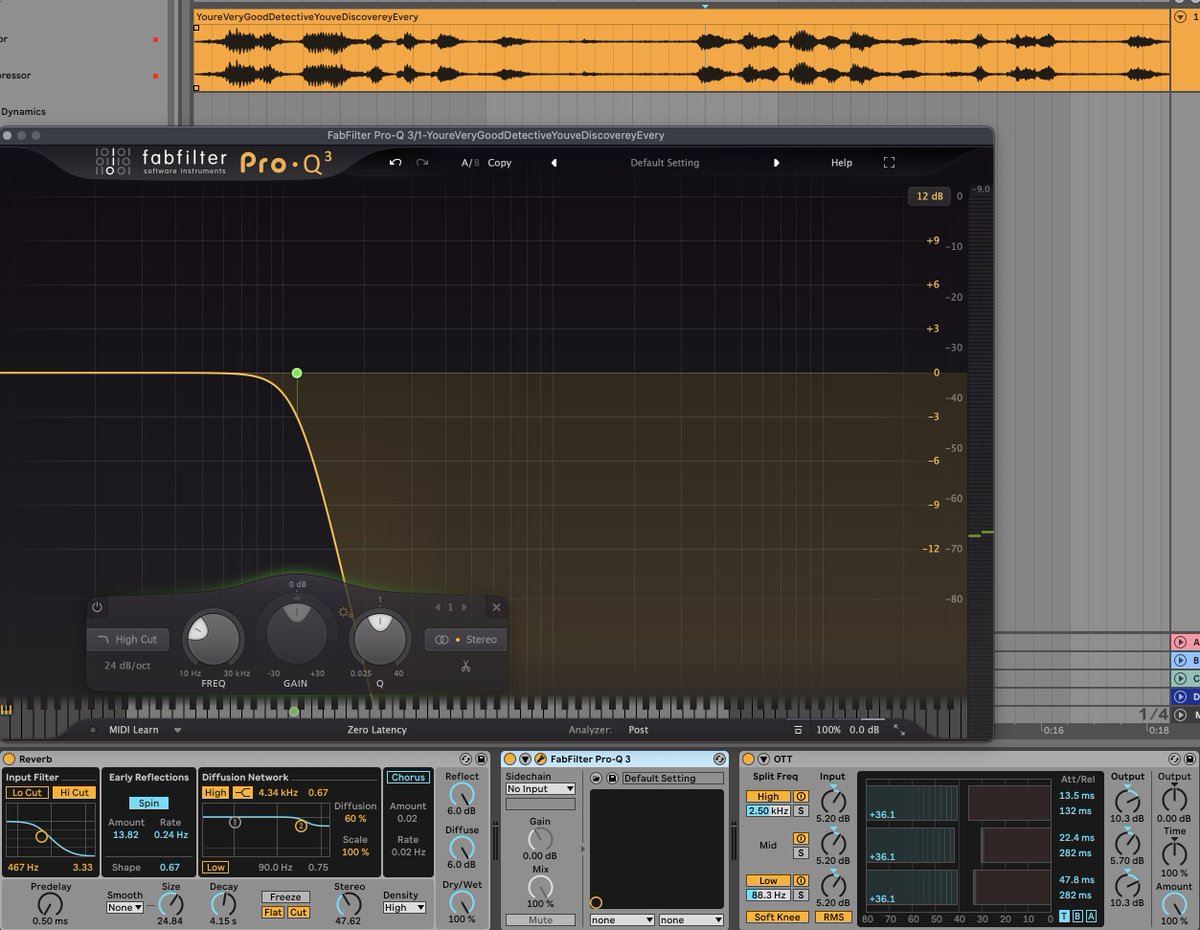
Task: Click the redo arrow in Pro-Q 3
Action: pyautogui.click(x=422, y=163)
